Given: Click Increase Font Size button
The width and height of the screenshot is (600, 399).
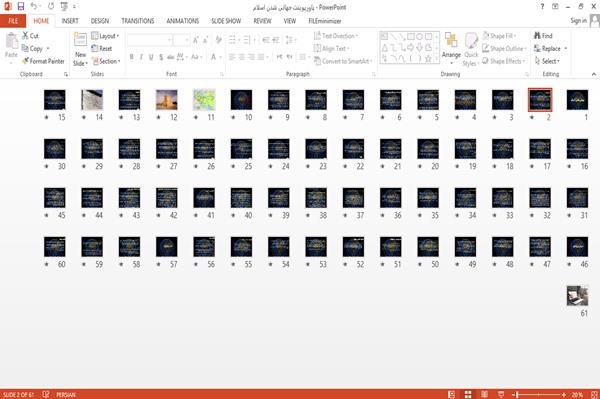Looking at the screenshot, I should pyautogui.click(x=196, y=40).
